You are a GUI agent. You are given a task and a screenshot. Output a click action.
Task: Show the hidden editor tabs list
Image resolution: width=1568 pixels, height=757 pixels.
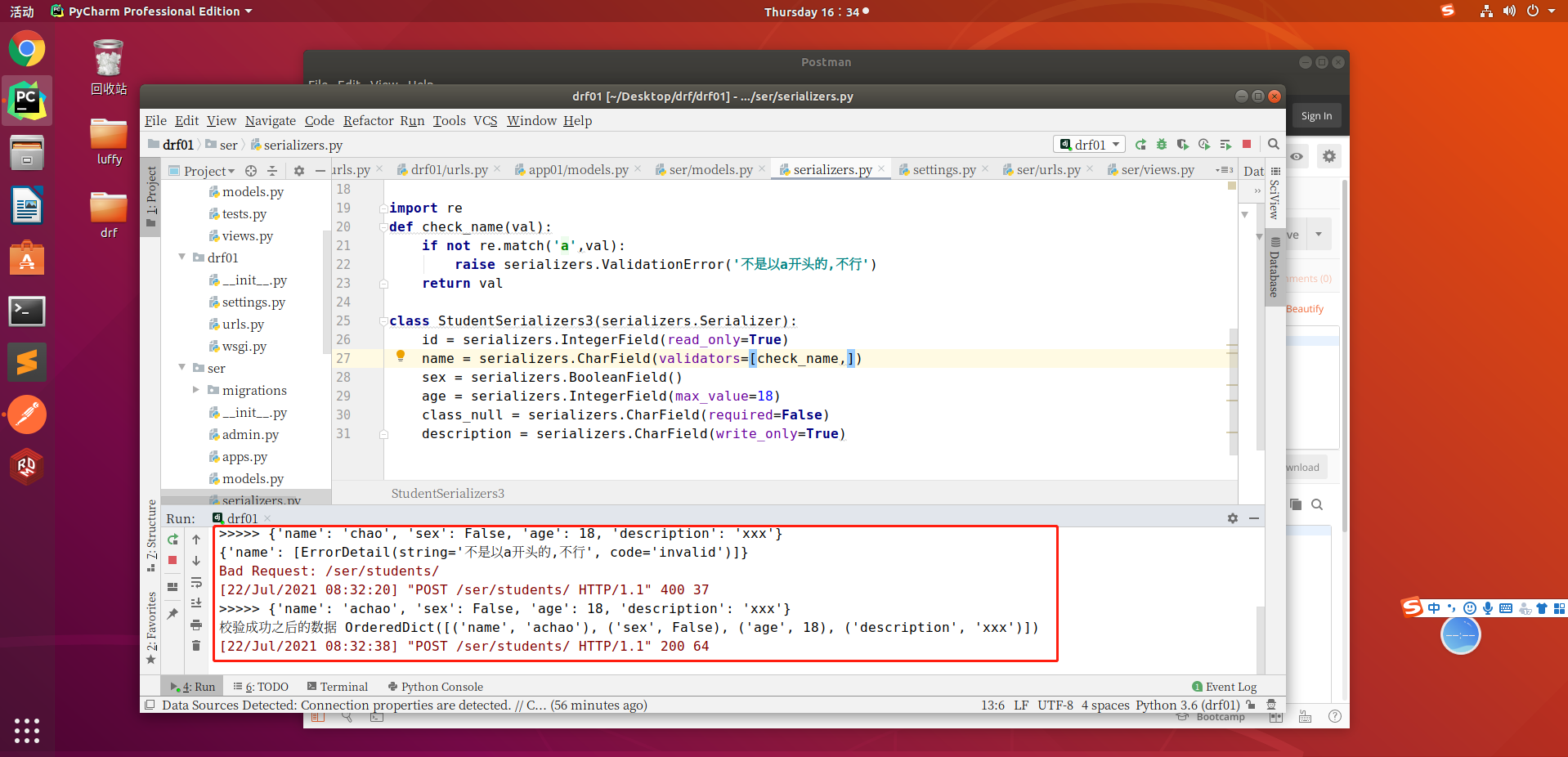[x=1225, y=170]
